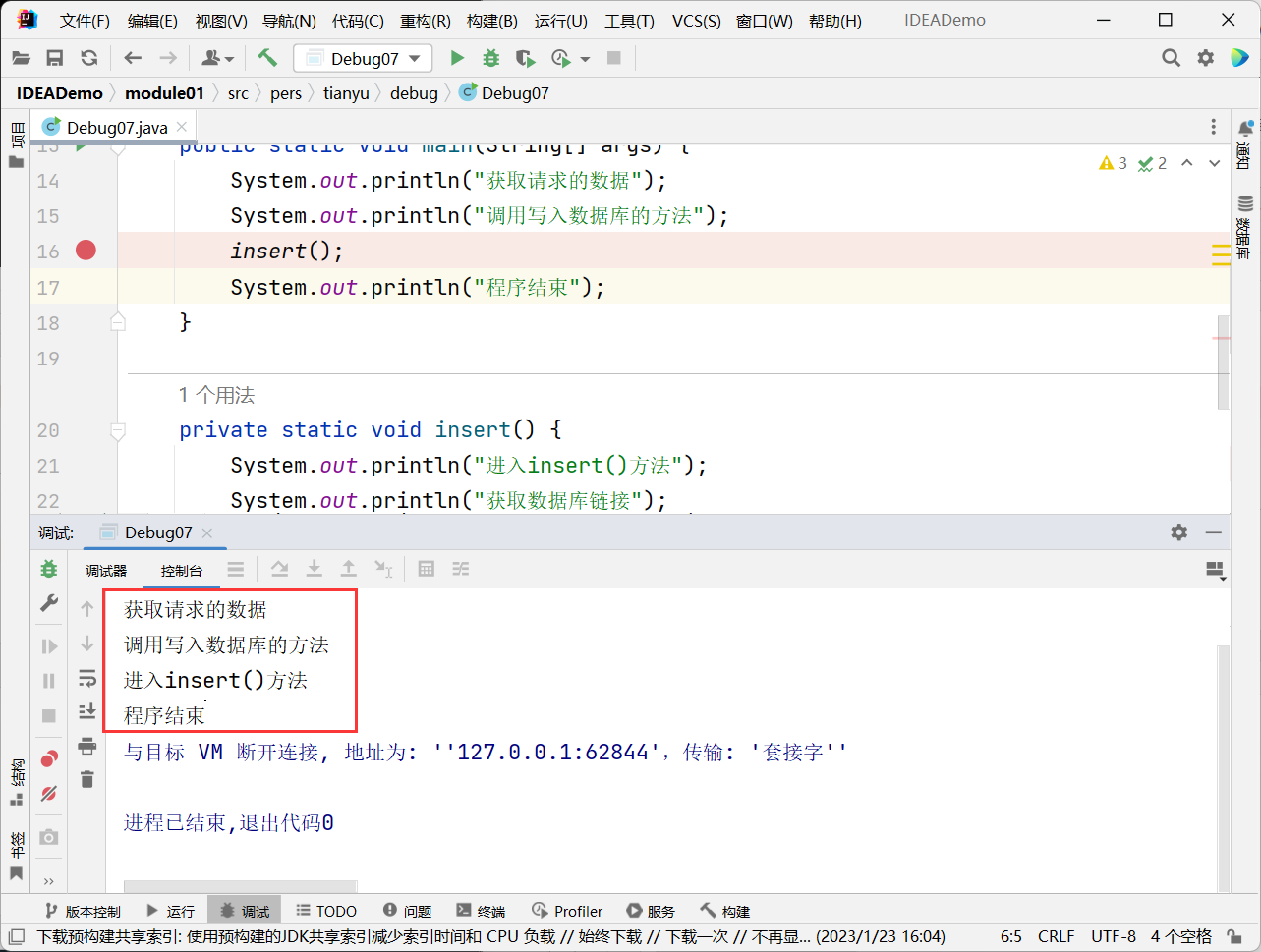
Task: Click the run to cursor icon
Action: 383,569
